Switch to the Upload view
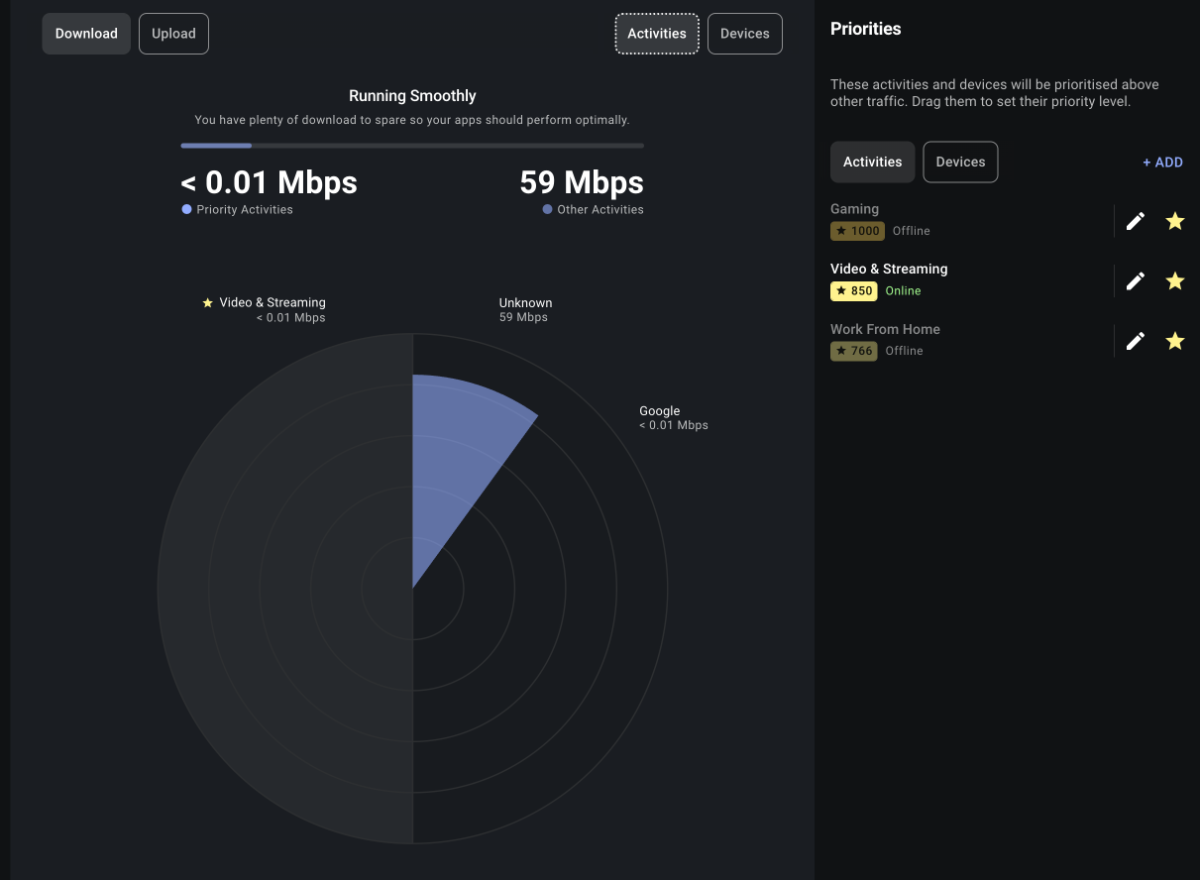Screen dimensions: 1200x880 click(x=173, y=33)
